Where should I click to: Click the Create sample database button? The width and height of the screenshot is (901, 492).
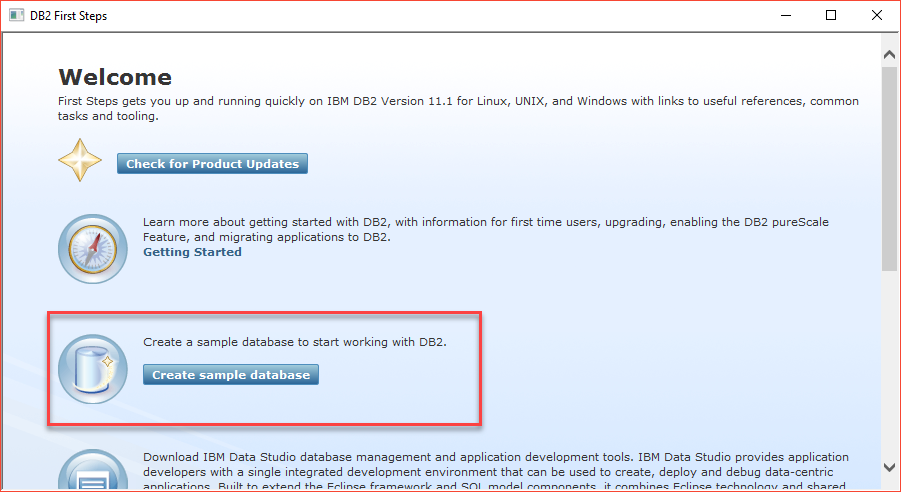230,375
